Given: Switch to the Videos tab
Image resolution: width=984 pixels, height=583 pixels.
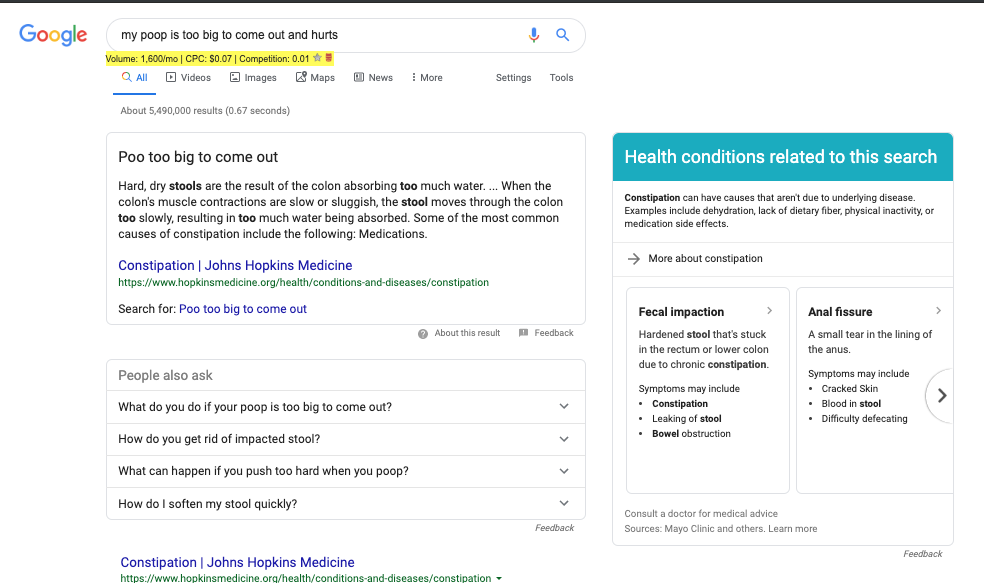Looking at the screenshot, I should [188, 78].
